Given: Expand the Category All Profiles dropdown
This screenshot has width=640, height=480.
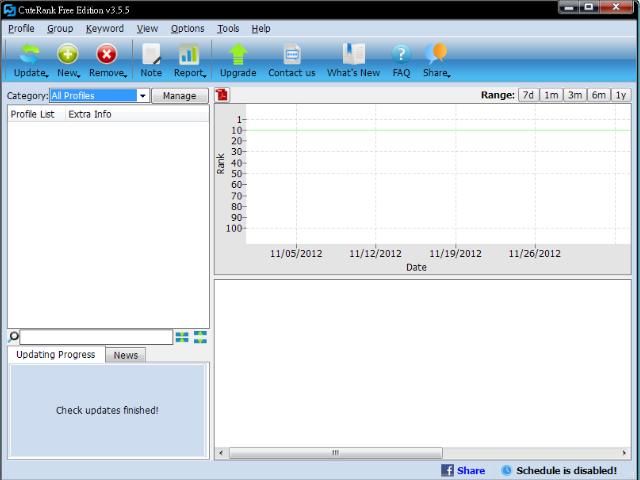Looking at the screenshot, I should (x=143, y=96).
